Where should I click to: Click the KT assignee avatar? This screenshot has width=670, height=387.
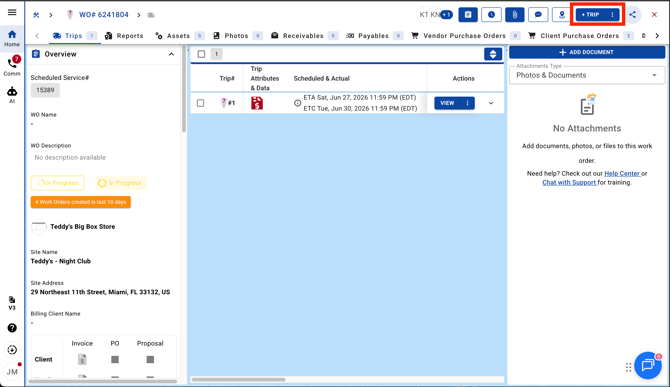coord(423,15)
